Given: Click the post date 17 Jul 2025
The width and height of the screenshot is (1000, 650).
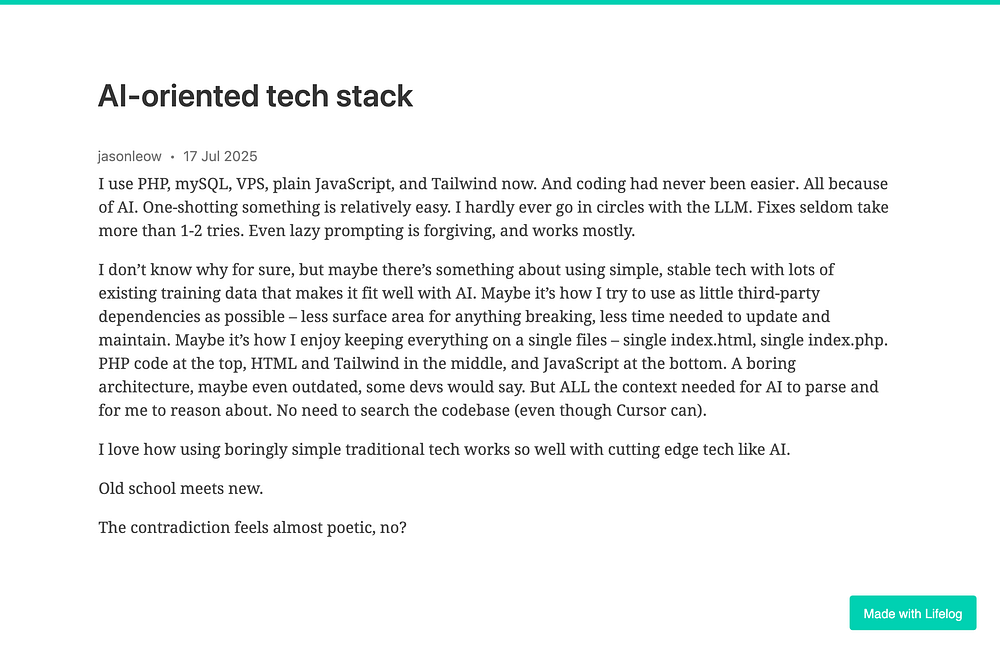Looking at the screenshot, I should [x=220, y=156].
